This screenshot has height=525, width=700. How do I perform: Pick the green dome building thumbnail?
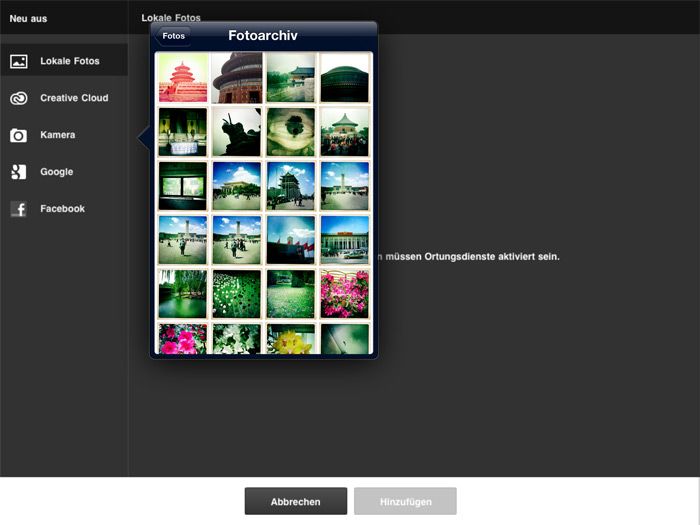[344, 78]
